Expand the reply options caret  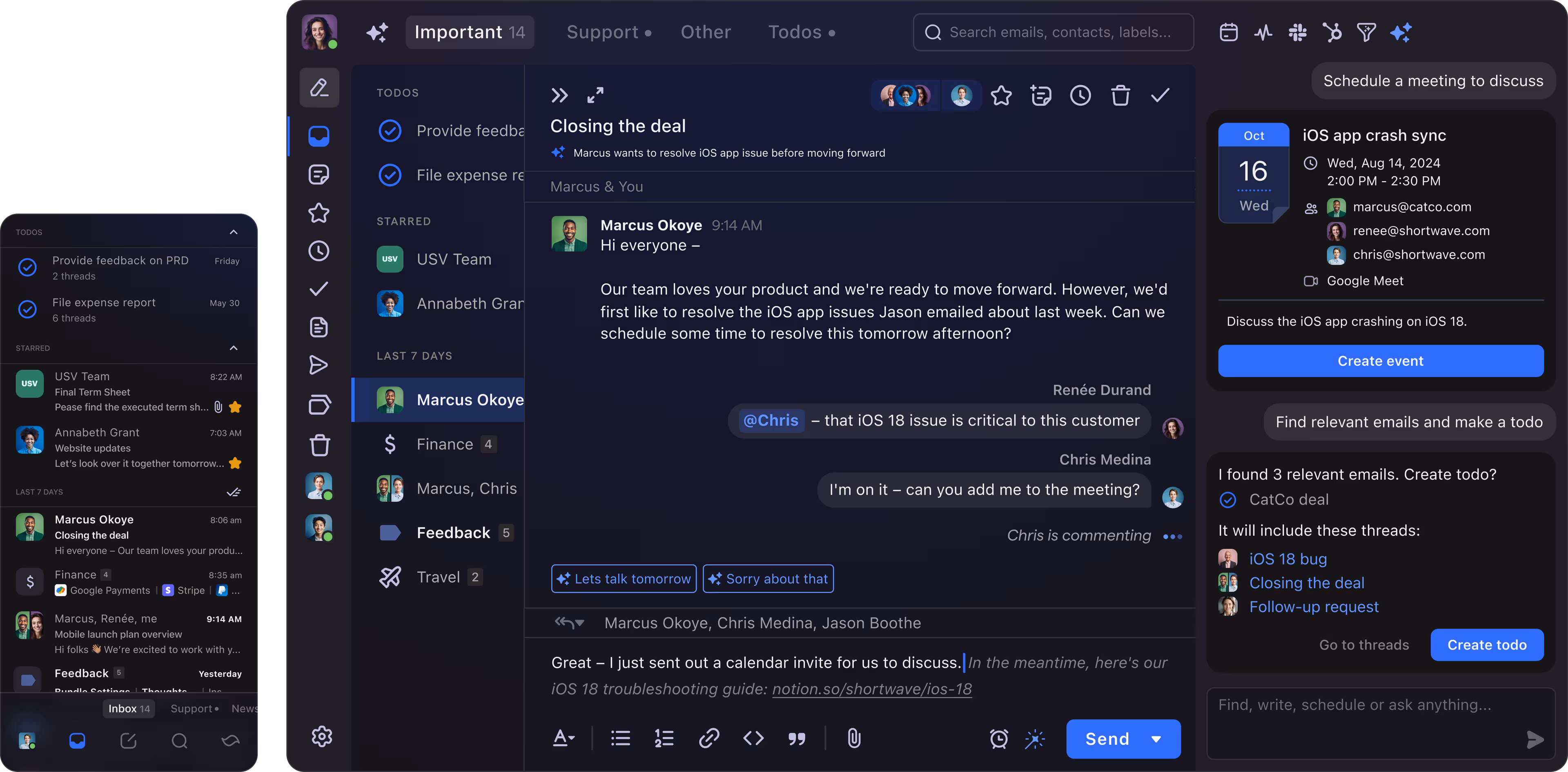[x=579, y=622]
